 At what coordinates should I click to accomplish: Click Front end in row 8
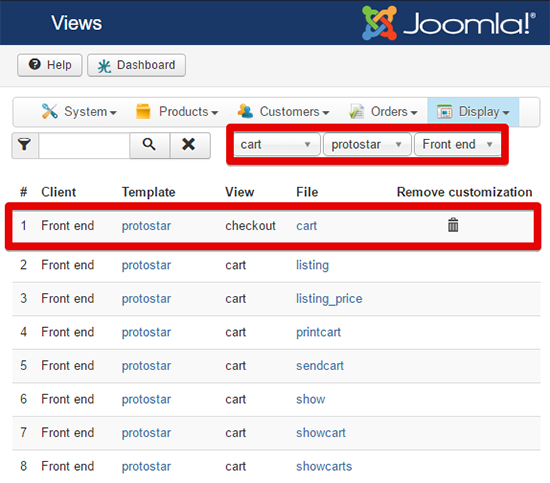click(67, 466)
